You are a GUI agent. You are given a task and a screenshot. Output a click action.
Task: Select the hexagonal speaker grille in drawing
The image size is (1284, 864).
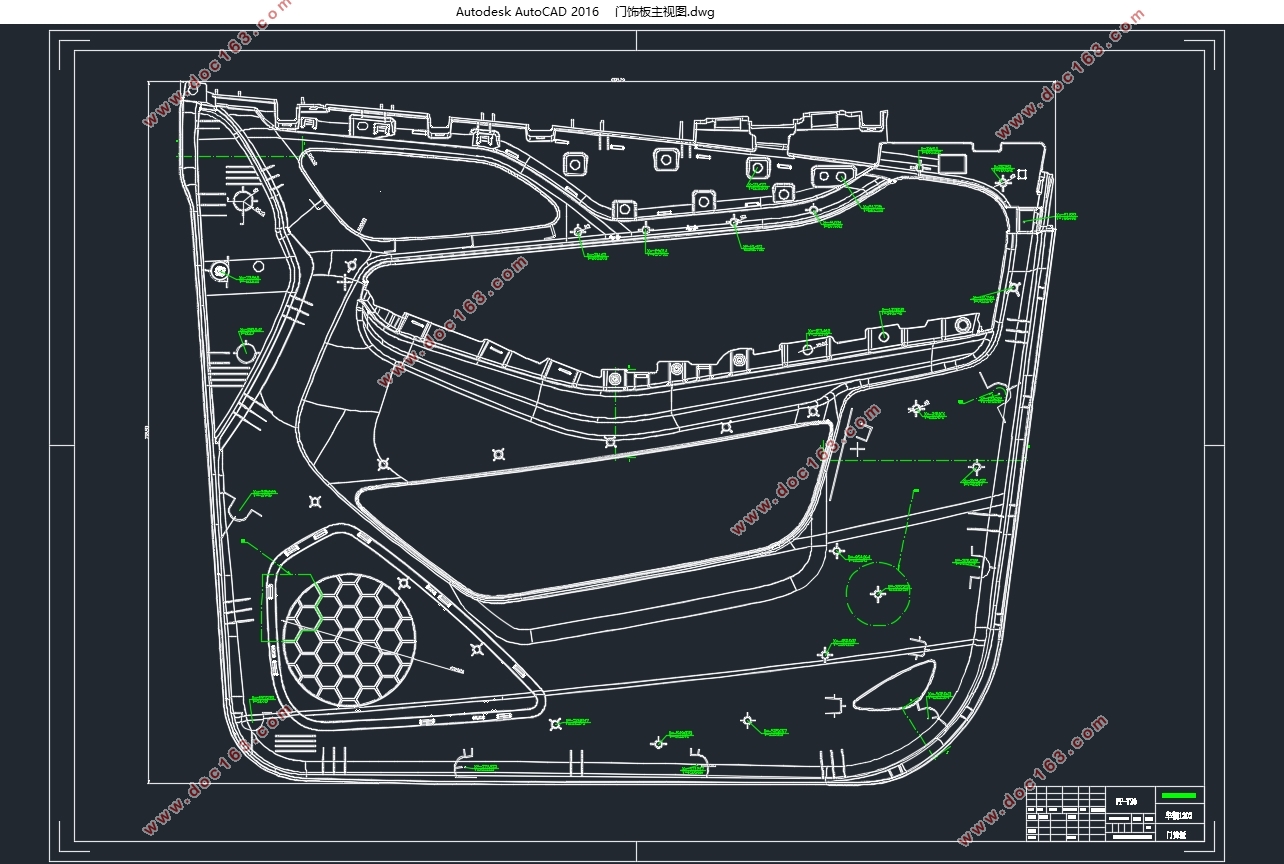click(x=351, y=640)
